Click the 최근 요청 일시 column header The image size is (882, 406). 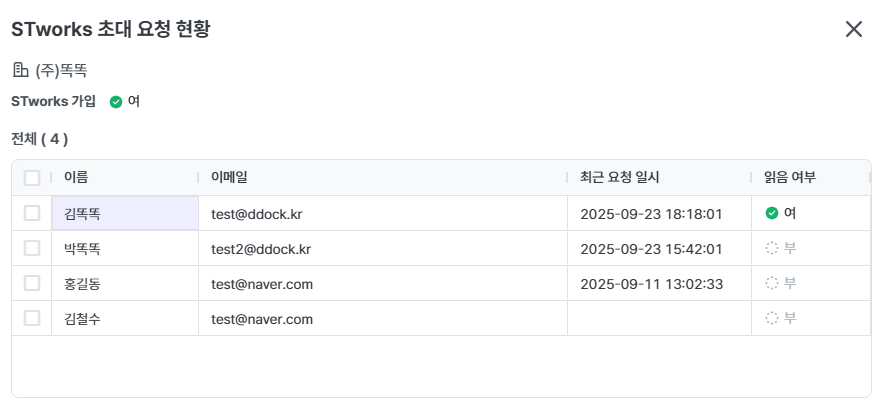(619, 178)
